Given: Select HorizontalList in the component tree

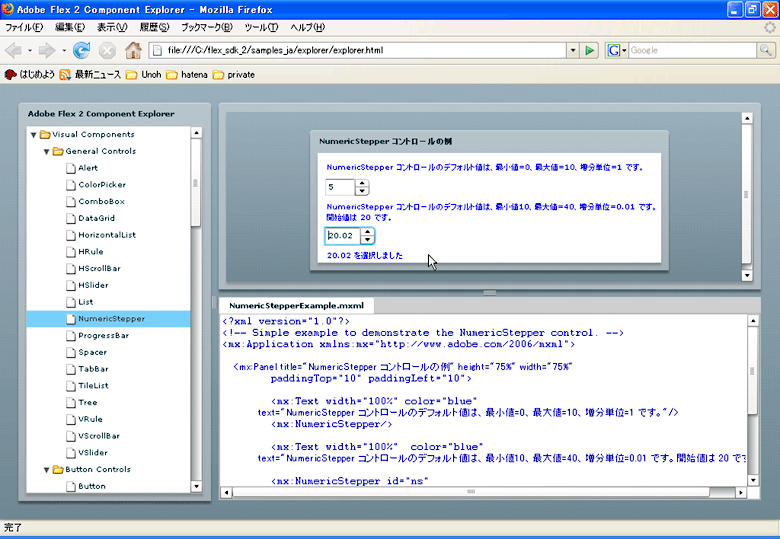Looking at the screenshot, I should (x=108, y=235).
